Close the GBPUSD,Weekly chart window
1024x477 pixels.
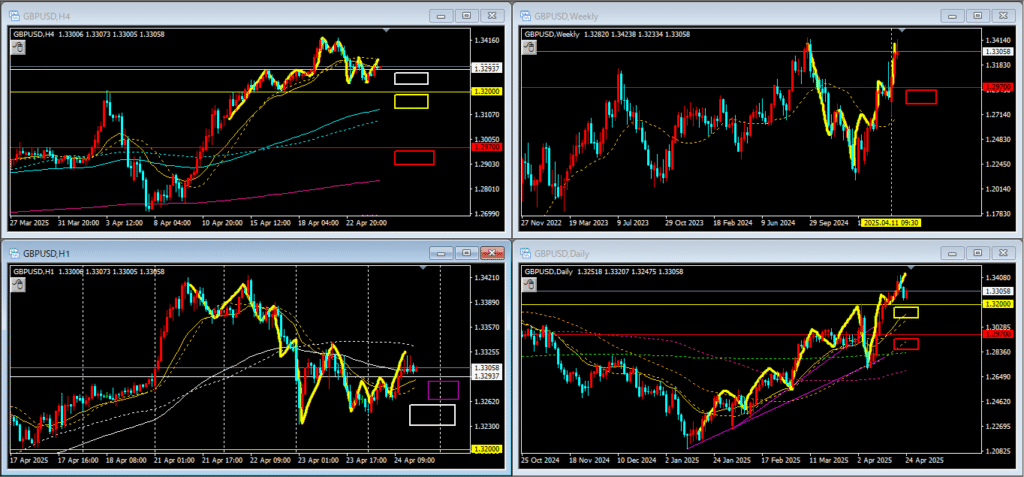(x=1004, y=16)
